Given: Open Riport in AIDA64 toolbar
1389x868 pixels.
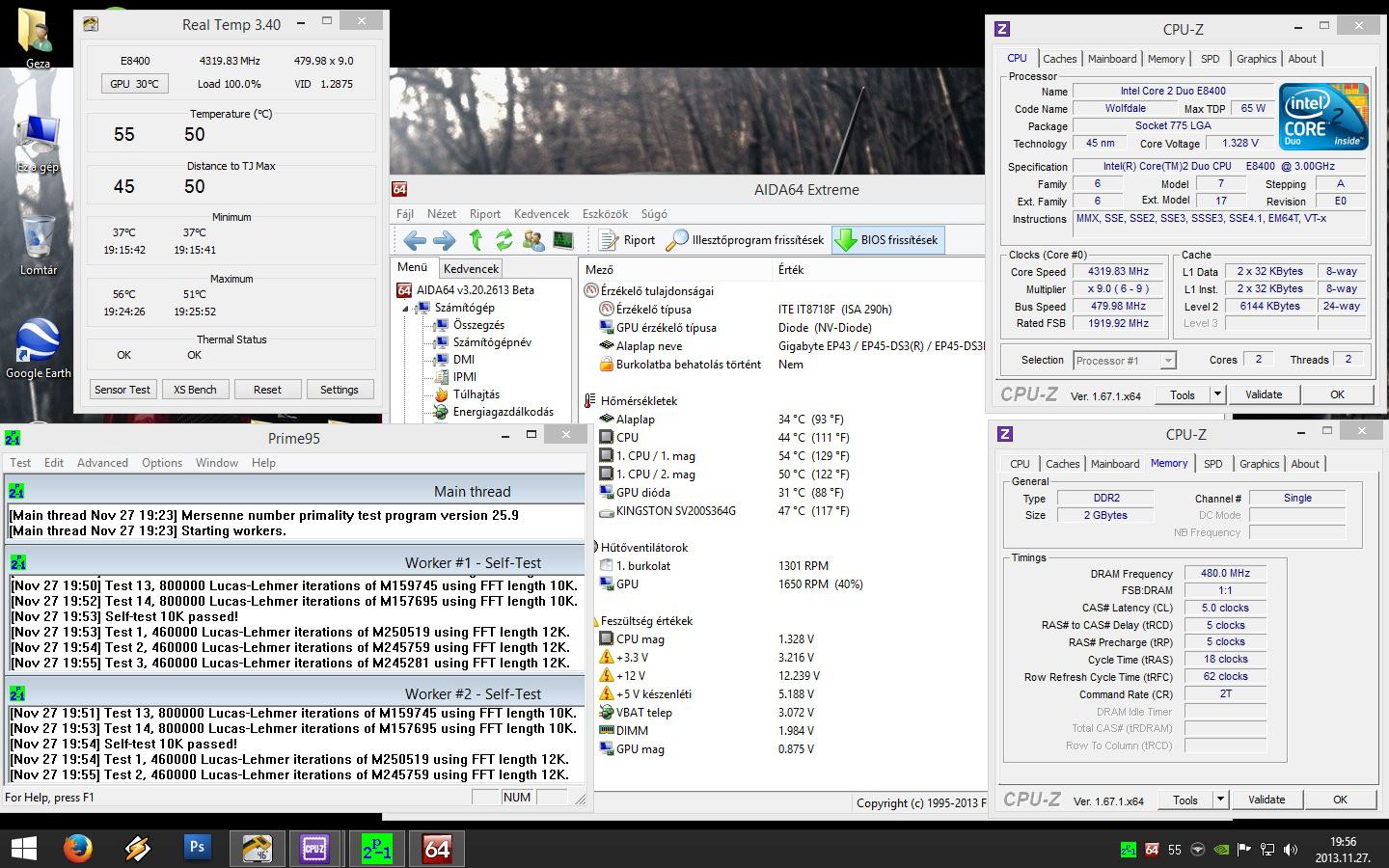Looking at the screenshot, I should 627,240.
